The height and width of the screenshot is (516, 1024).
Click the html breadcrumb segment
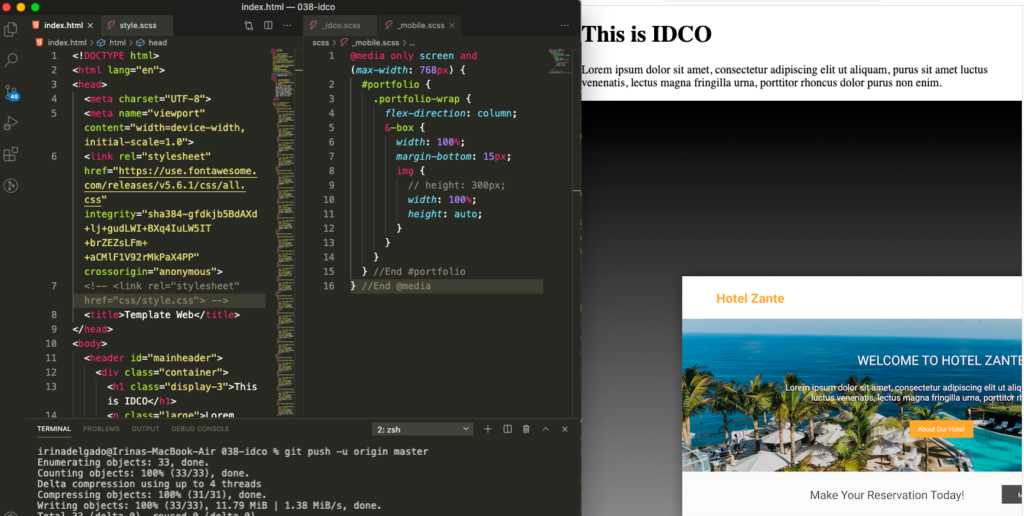click(x=117, y=42)
